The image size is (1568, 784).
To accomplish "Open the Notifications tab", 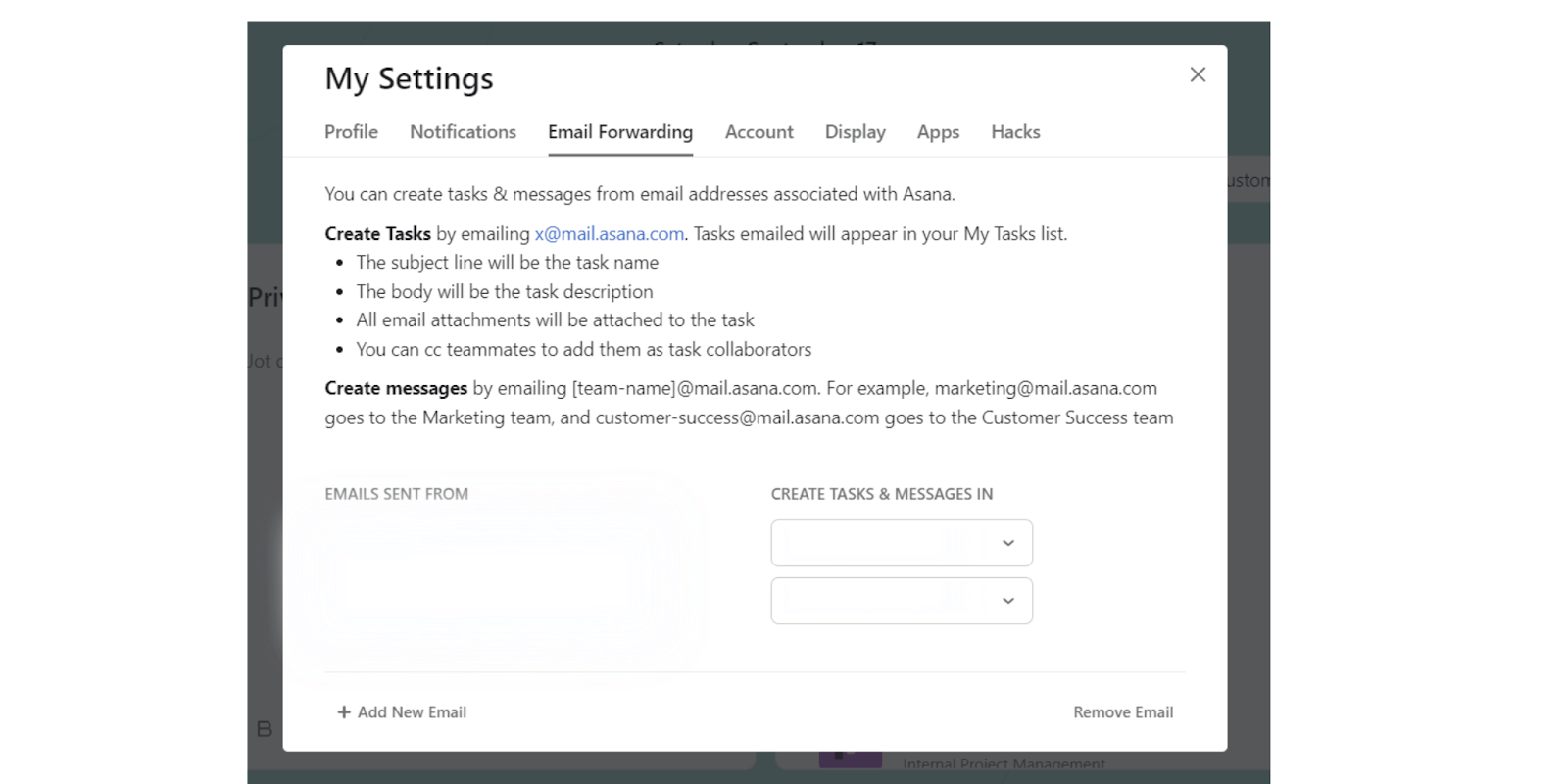I will (x=463, y=132).
